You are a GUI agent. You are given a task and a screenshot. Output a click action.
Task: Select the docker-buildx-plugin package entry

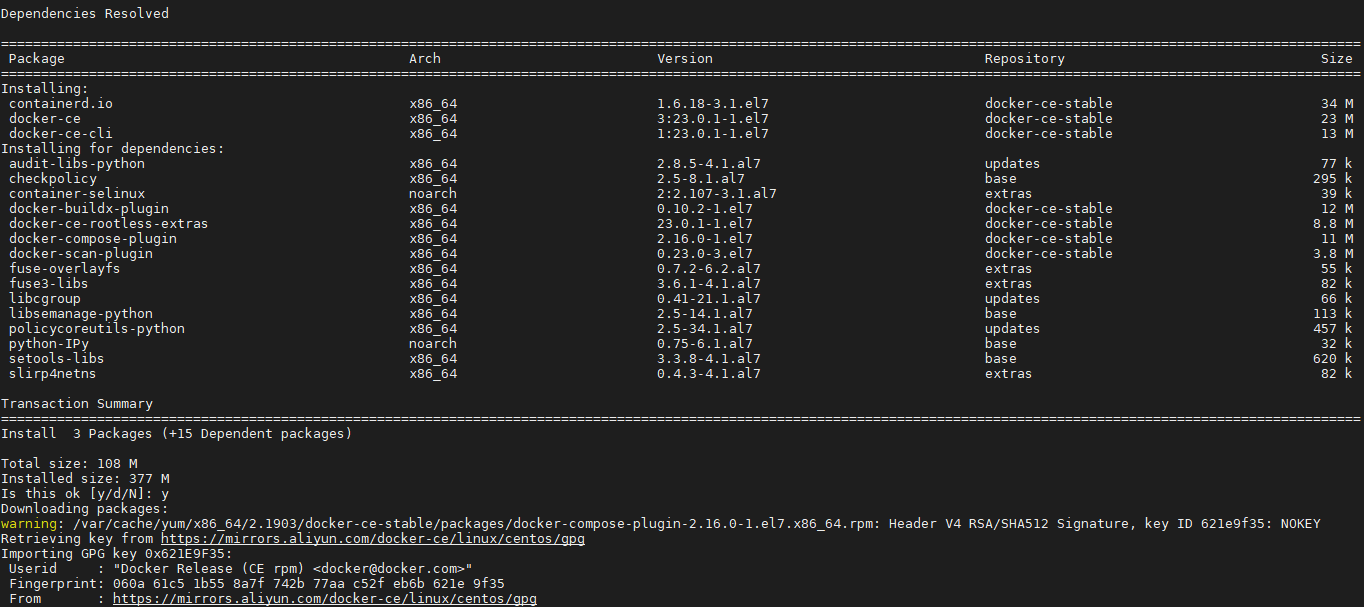pyautogui.click(x=88, y=209)
